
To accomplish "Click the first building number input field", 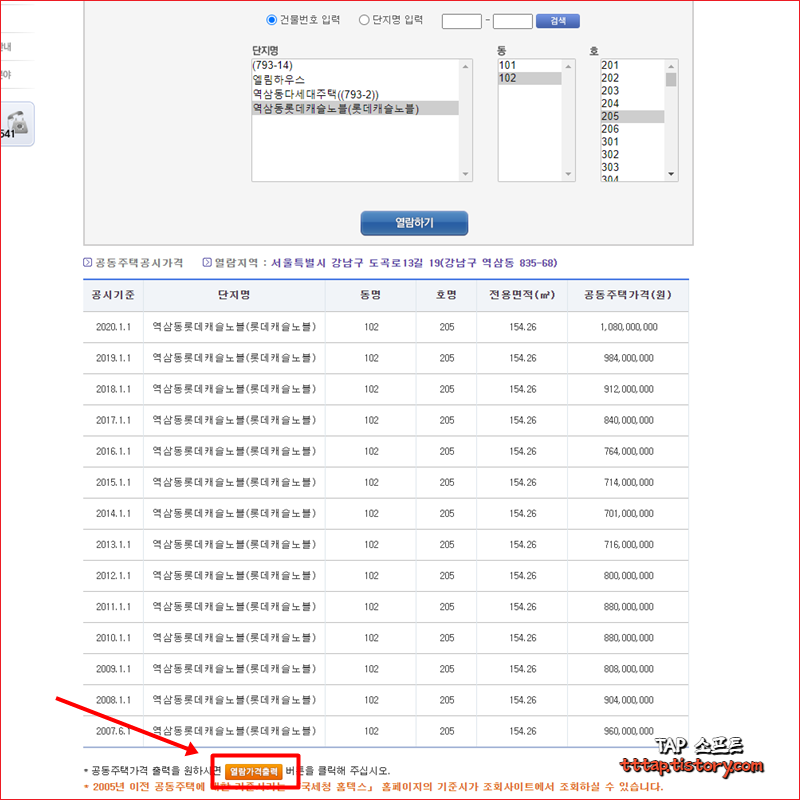I will pyautogui.click(x=461, y=21).
